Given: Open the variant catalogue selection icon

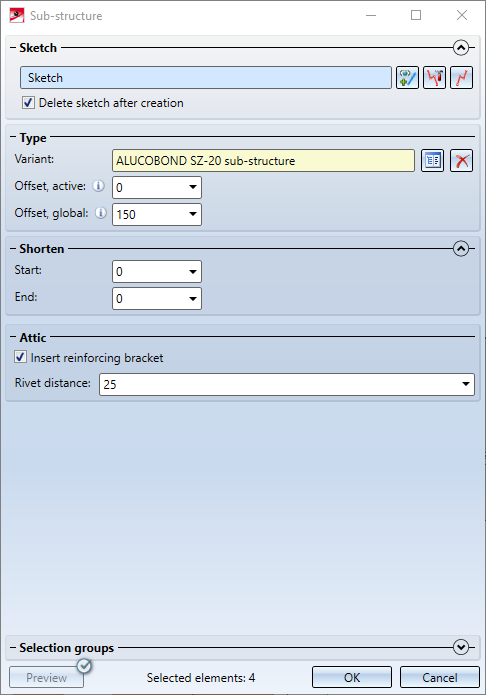Looking at the screenshot, I should (x=432, y=160).
